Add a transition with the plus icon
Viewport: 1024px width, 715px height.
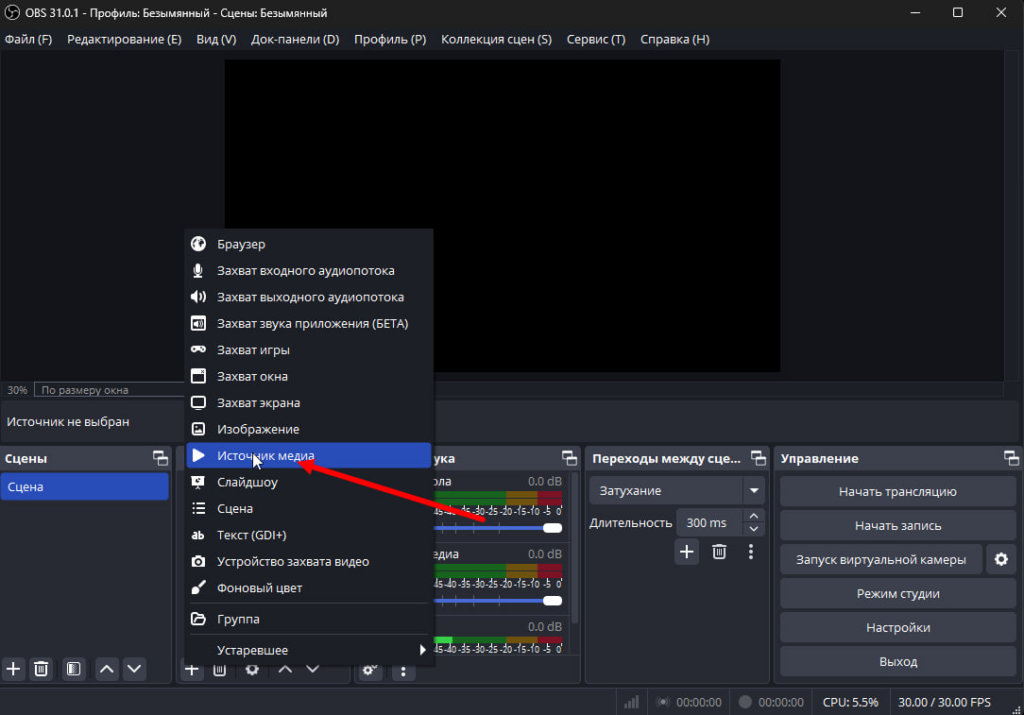pos(687,551)
